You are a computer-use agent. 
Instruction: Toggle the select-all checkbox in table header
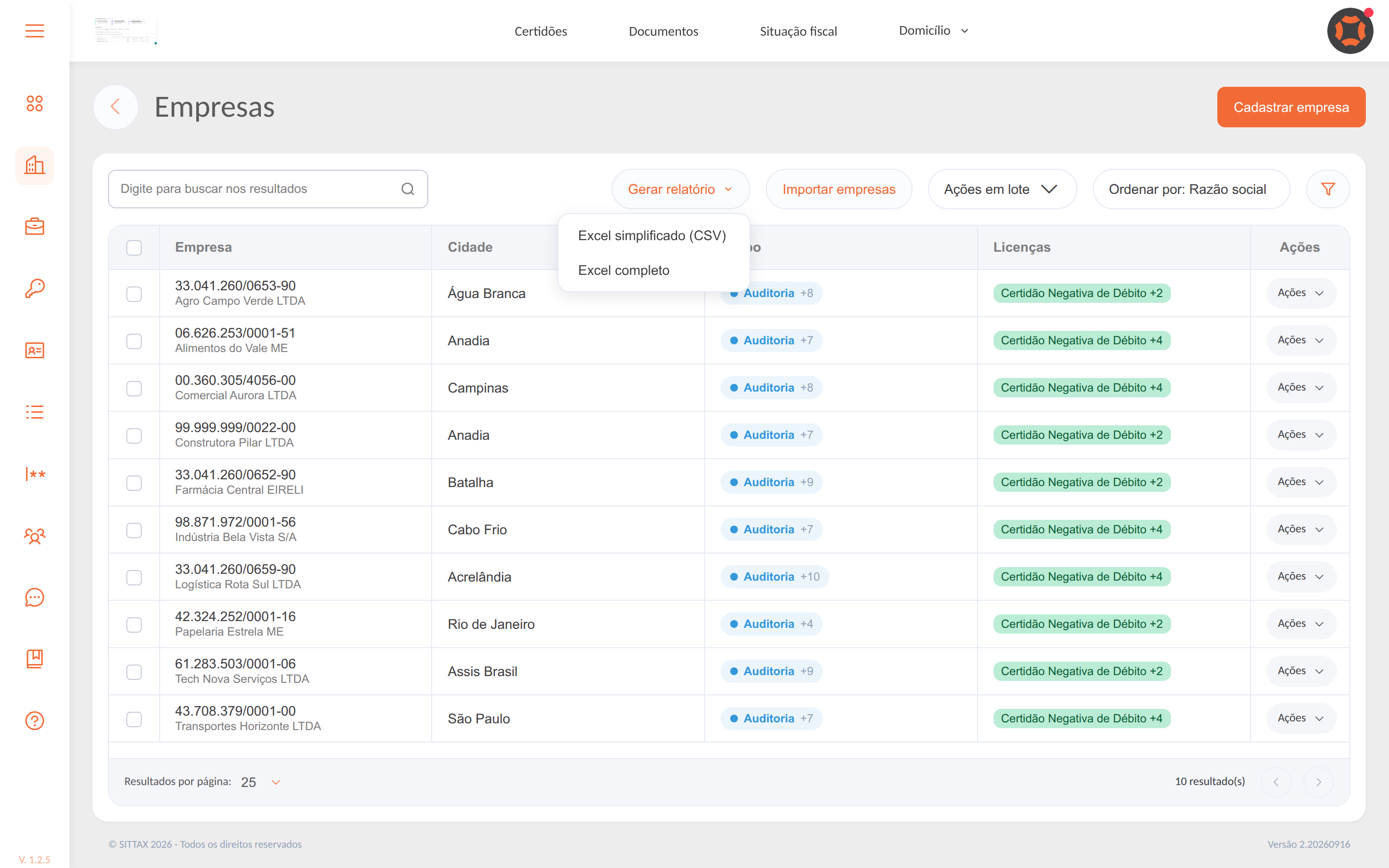pos(134,247)
